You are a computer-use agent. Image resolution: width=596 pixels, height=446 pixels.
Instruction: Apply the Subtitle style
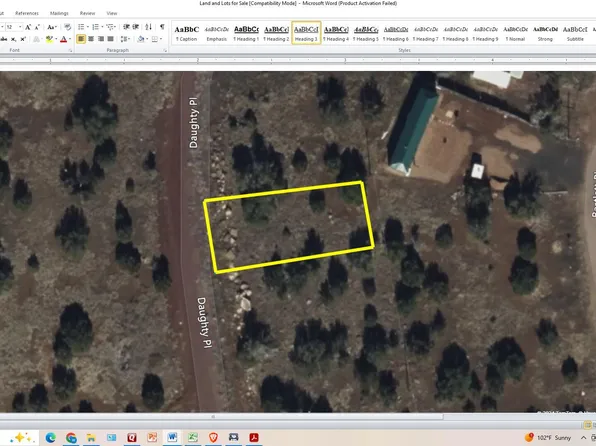(575, 33)
